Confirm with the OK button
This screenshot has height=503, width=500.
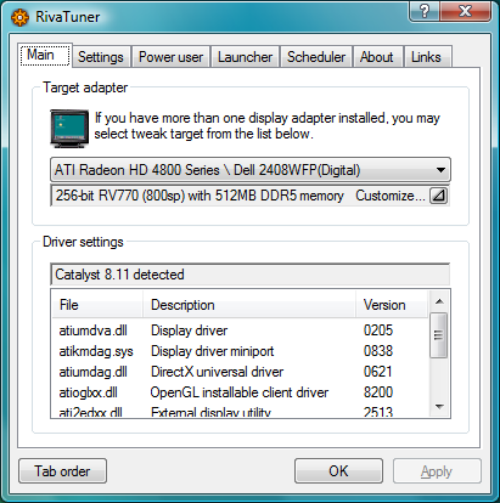[x=338, y=471]
